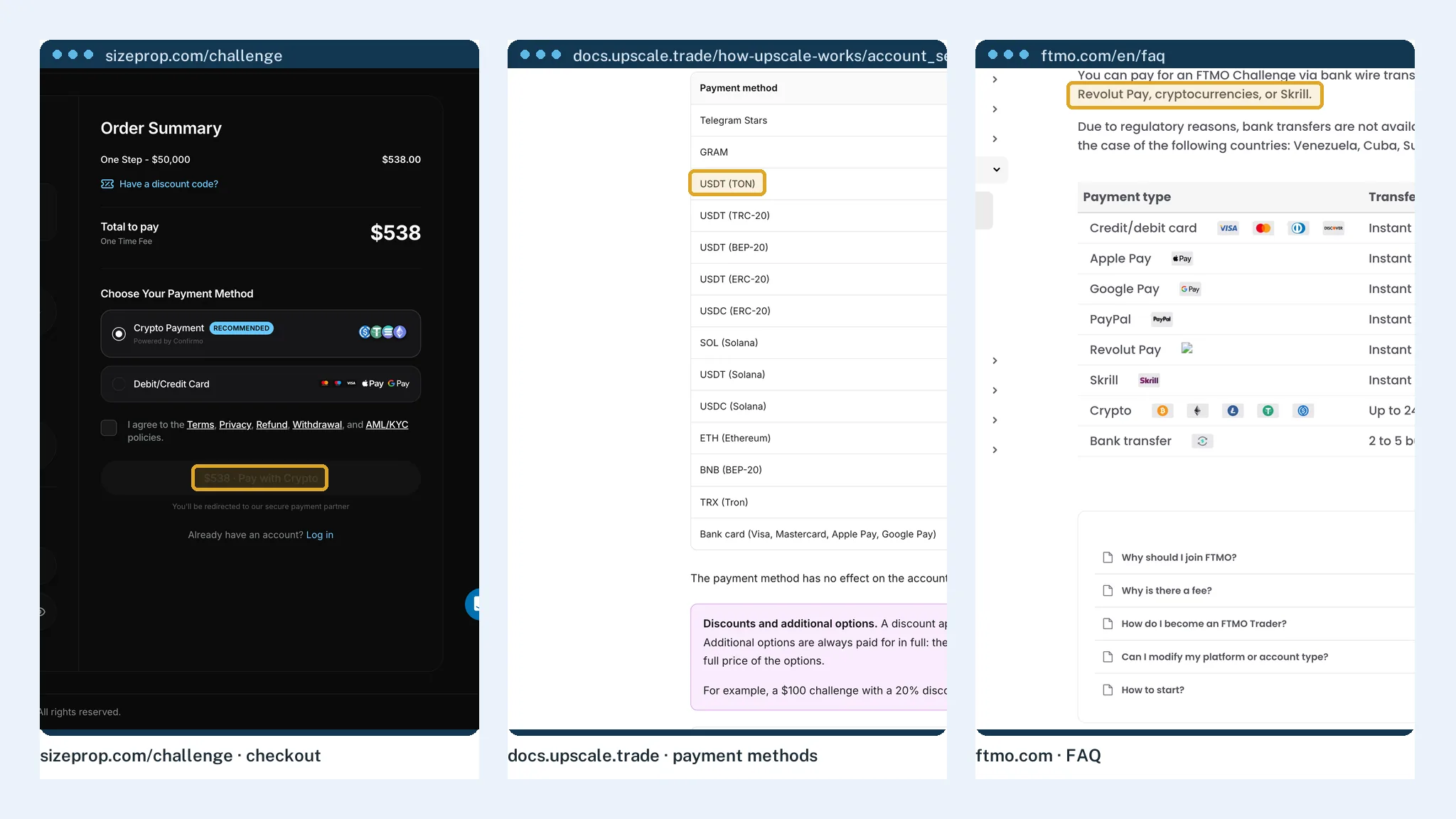
Task: Click the Apple Pay badge in FTMO table
Action: point(1182,259)
